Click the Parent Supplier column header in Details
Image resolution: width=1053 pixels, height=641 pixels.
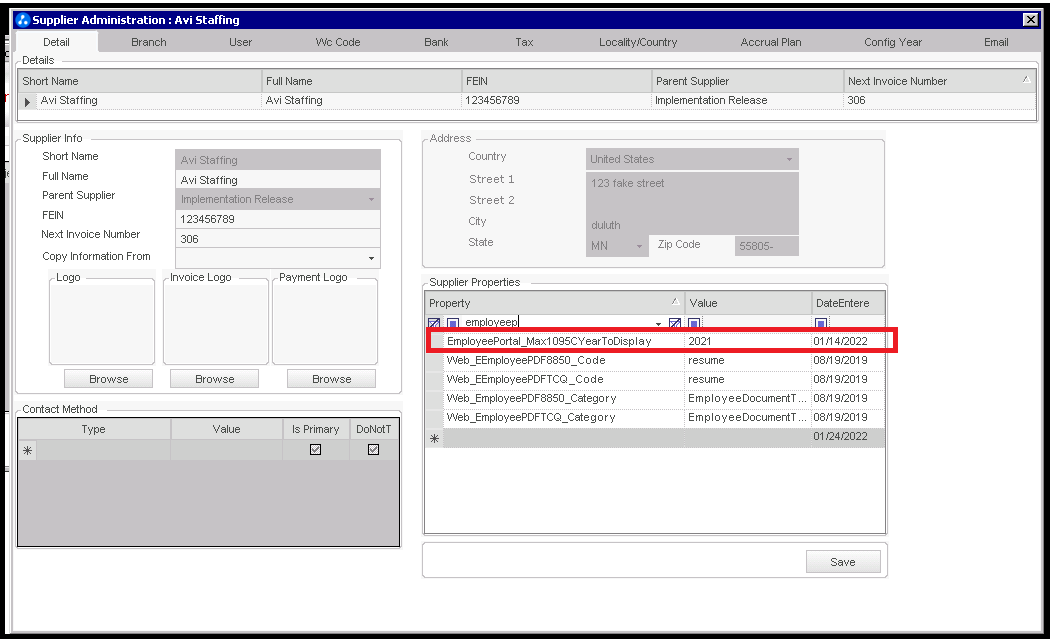[x=747, y=81]
